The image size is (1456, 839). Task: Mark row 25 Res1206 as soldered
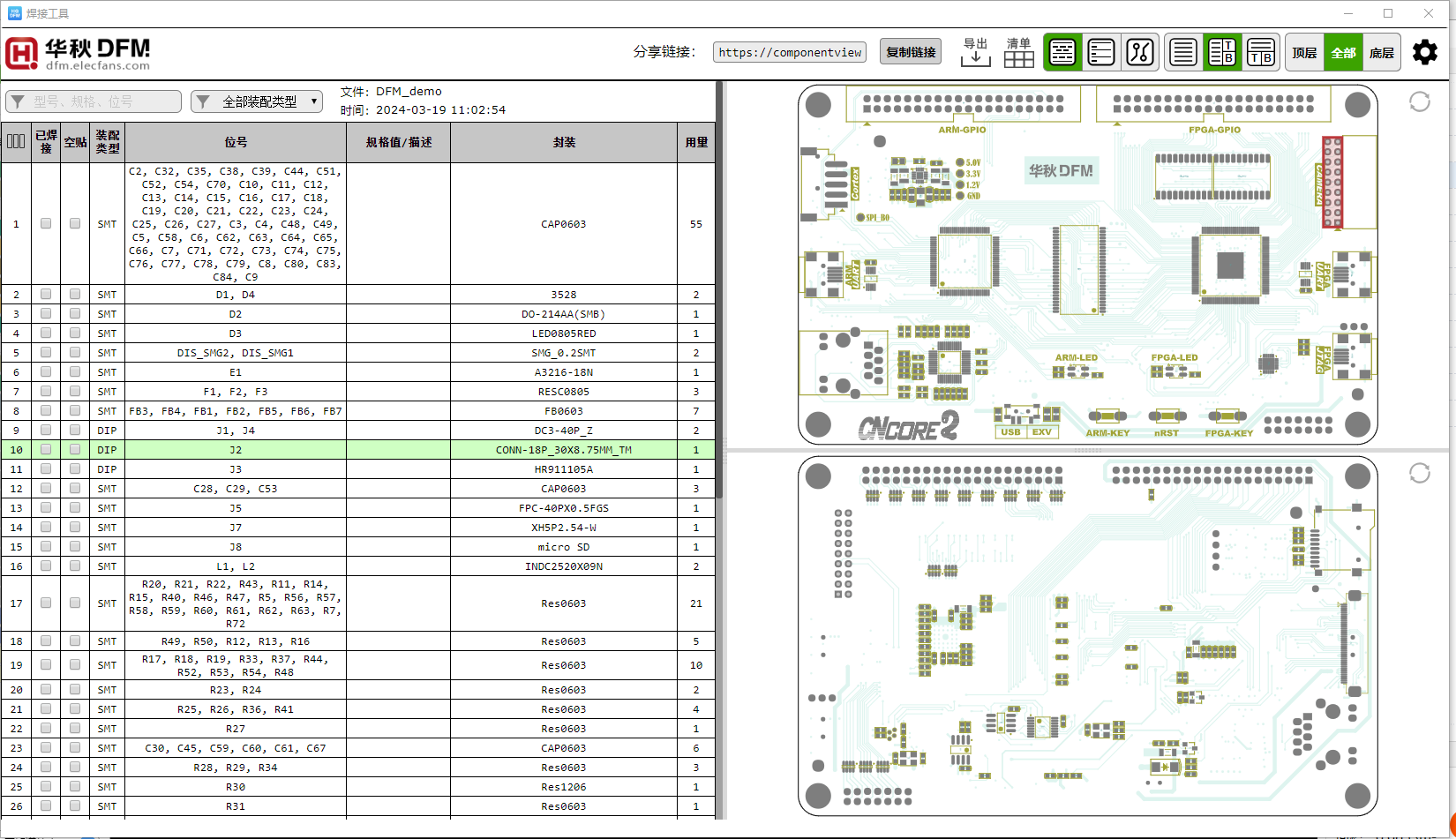(x=46, y=787)
